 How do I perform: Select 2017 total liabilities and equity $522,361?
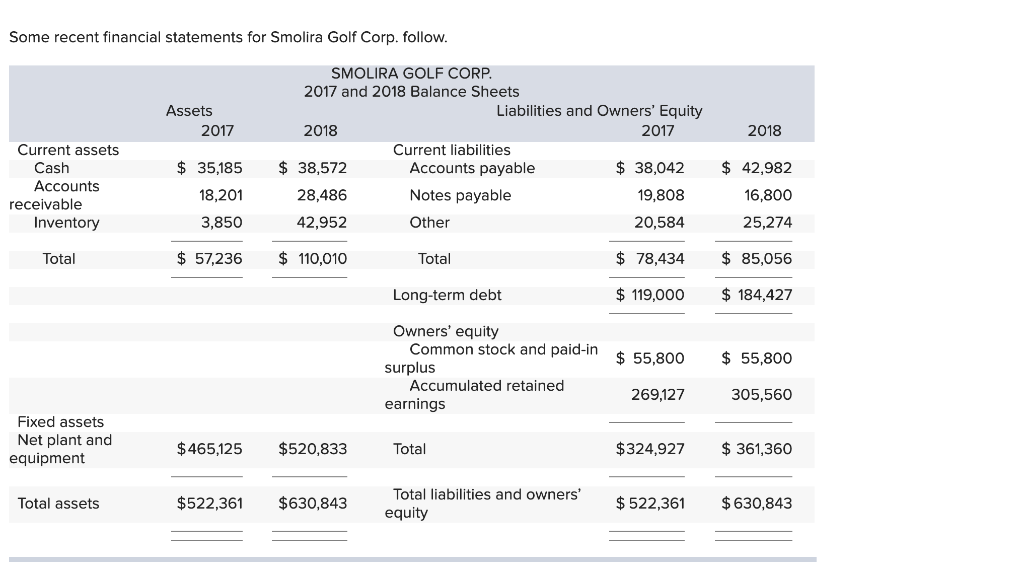point(650,504)
